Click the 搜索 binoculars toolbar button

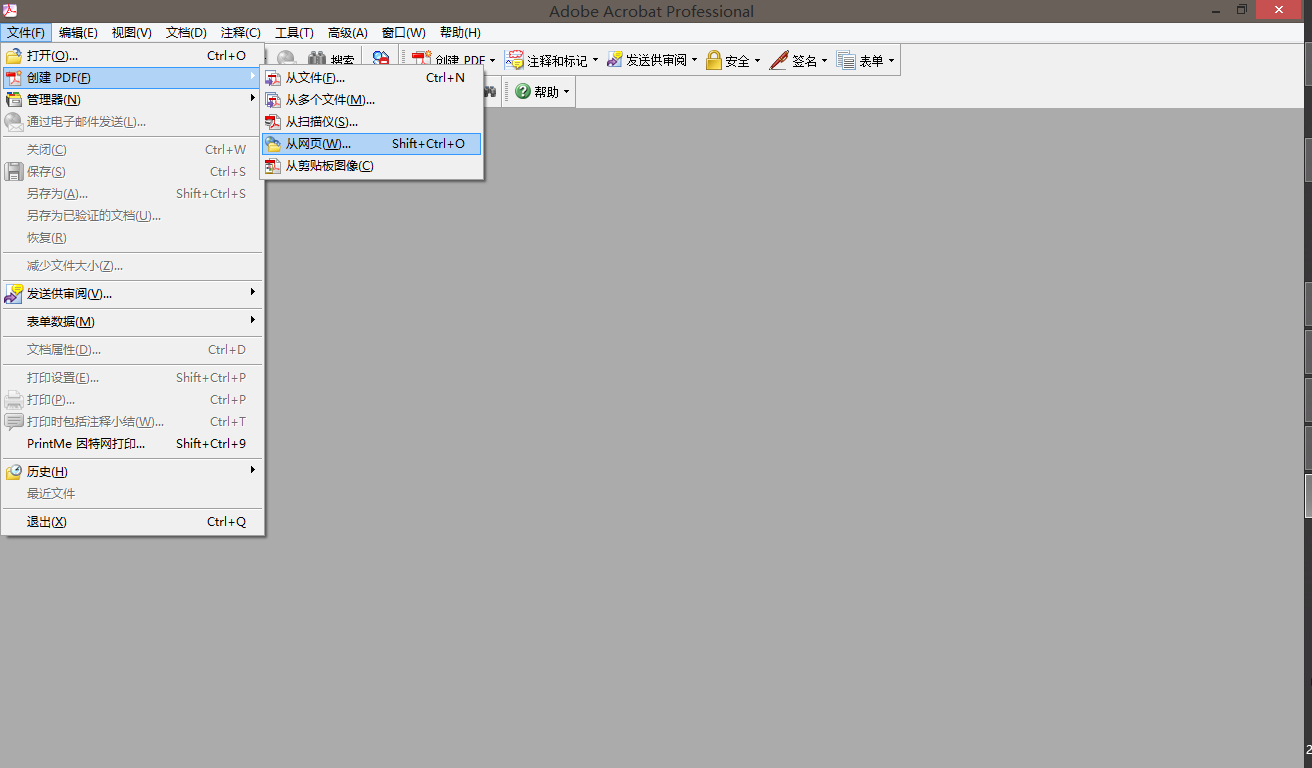331,60
